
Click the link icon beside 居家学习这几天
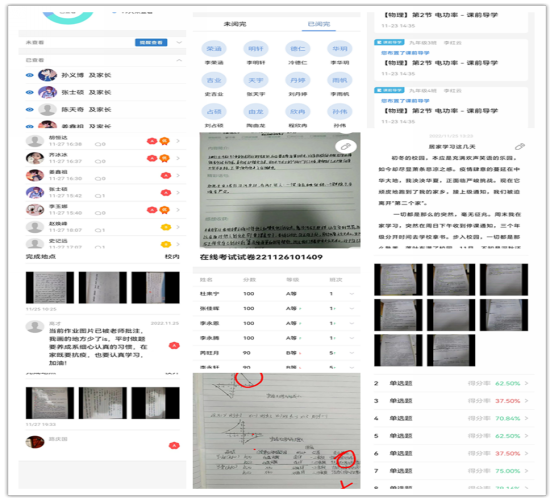[x=520, y=146]
